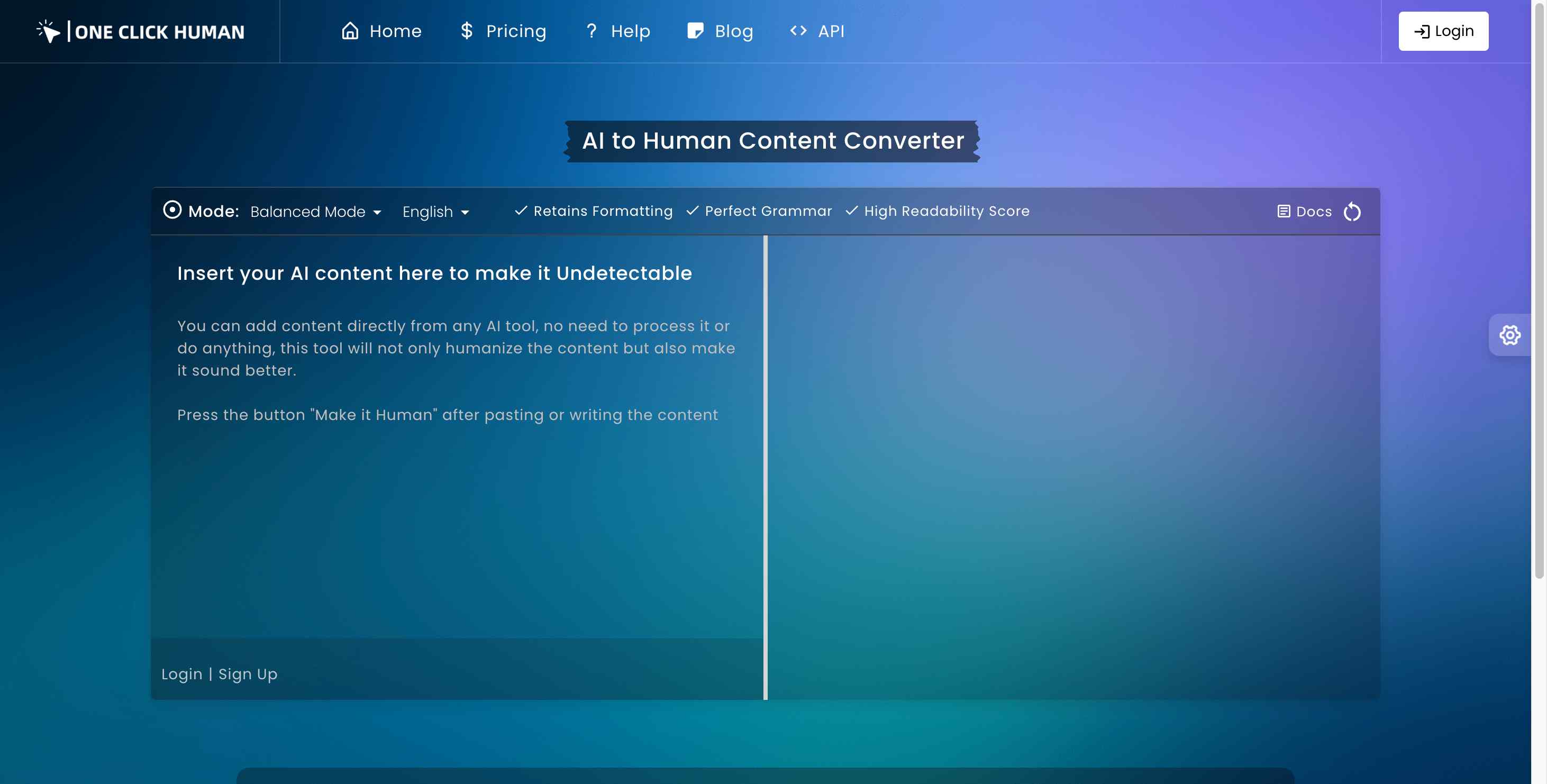Click the note icon beside Blog
Screen dimensions: 1547x784
pos(695,31)
